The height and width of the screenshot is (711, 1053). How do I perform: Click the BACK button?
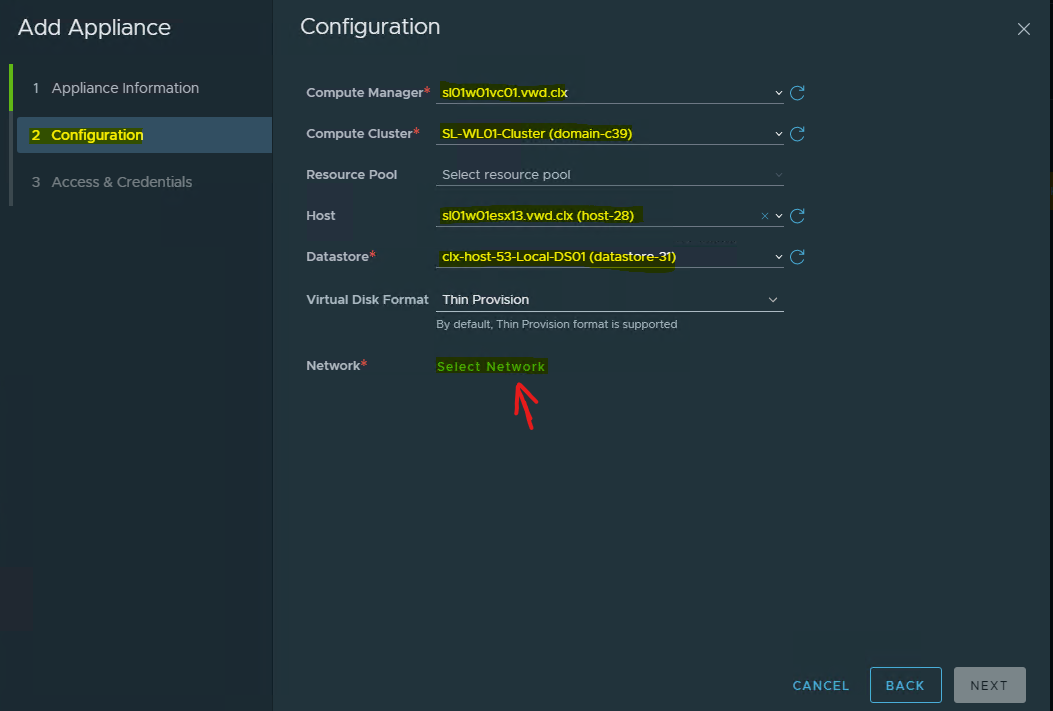tap(905, 685)
